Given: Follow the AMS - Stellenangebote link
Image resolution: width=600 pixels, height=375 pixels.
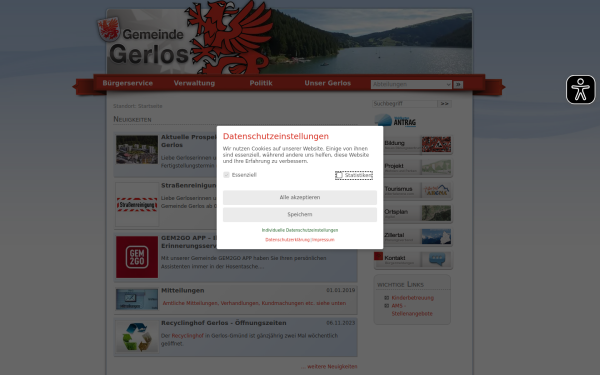Looking at the screenshot, I should (412, 310).
